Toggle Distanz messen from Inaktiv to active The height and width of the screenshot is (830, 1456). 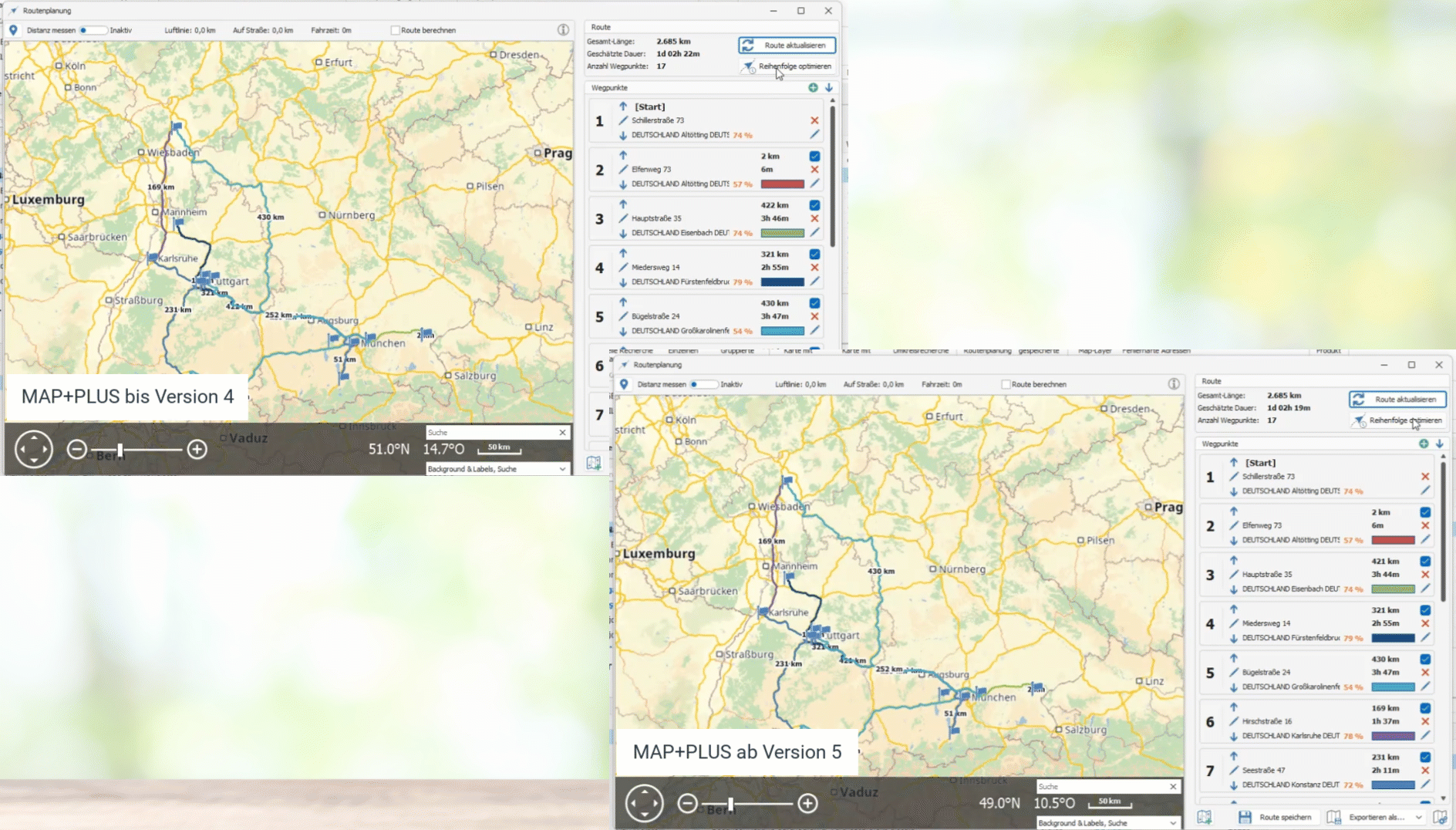click(x=93, y=29)
